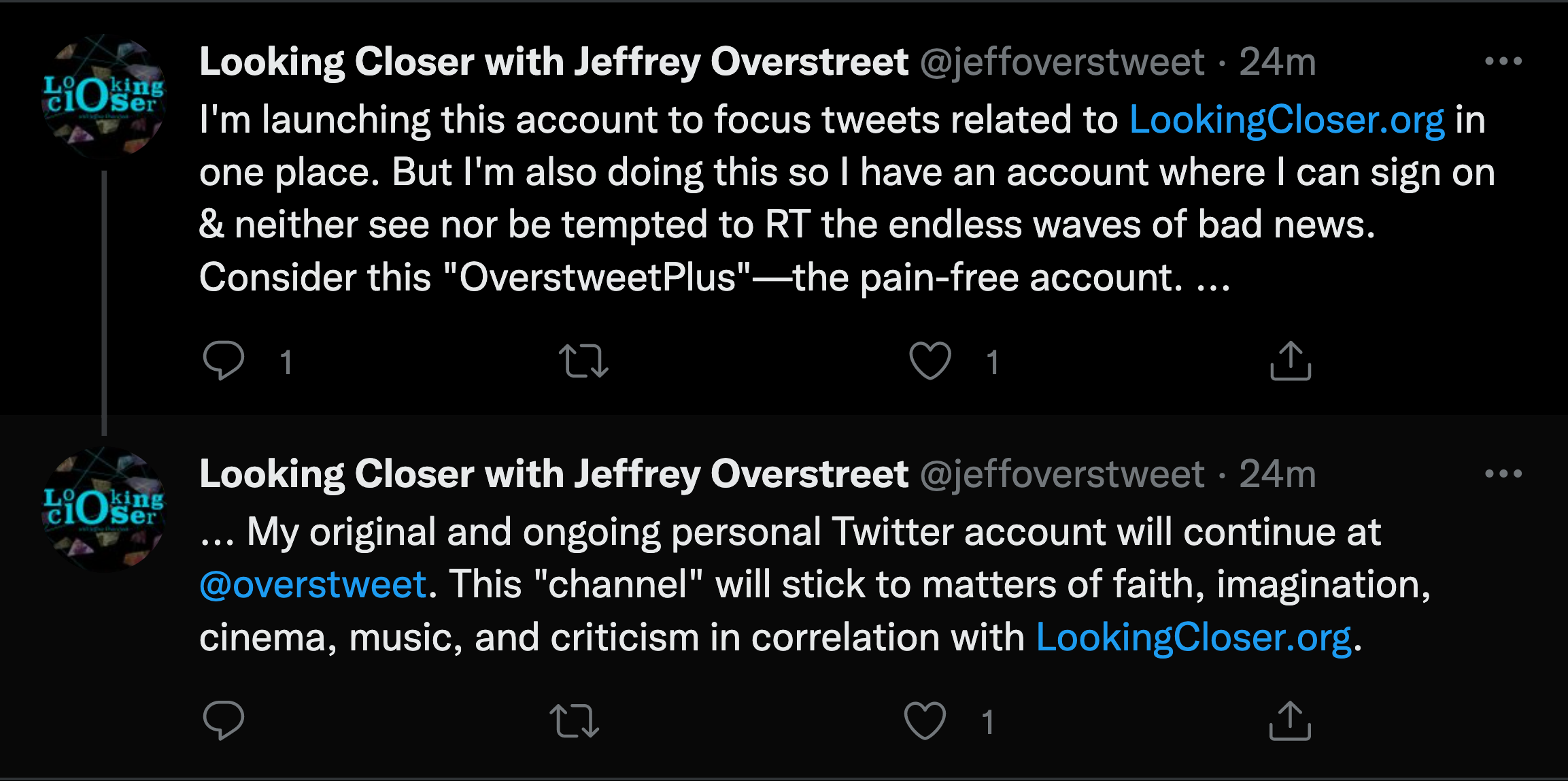Reply to the second tweet
Image resolution: width=1568 pixels, height=781 pixels.
pyautogui.click(x=224, y=720)
